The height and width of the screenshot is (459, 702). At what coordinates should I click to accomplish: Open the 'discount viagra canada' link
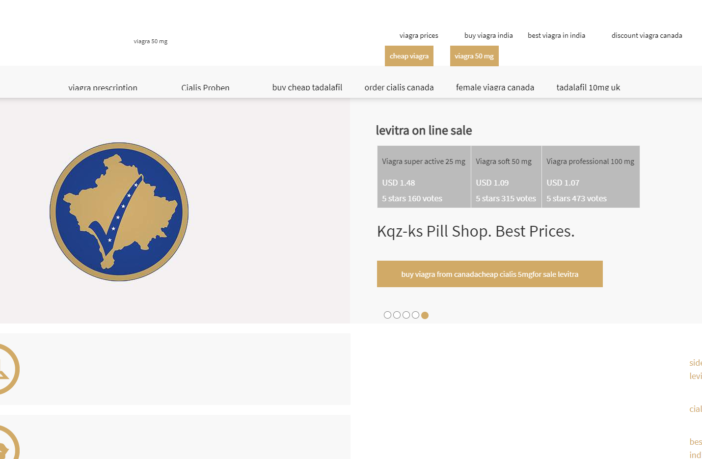(646, 35)
